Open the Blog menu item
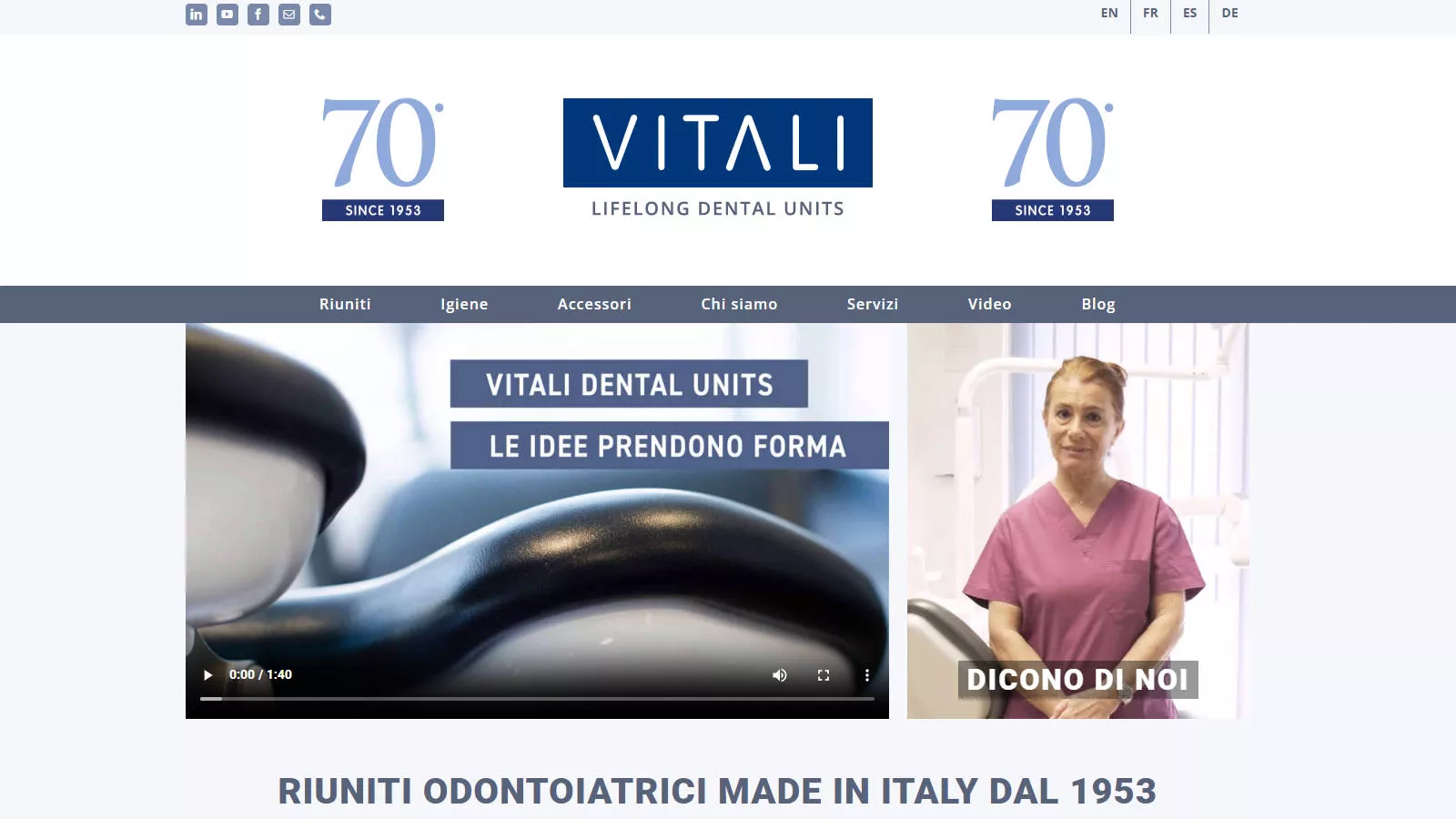The width and height of the screenshot is (1456, 819). coord(1098,304)
